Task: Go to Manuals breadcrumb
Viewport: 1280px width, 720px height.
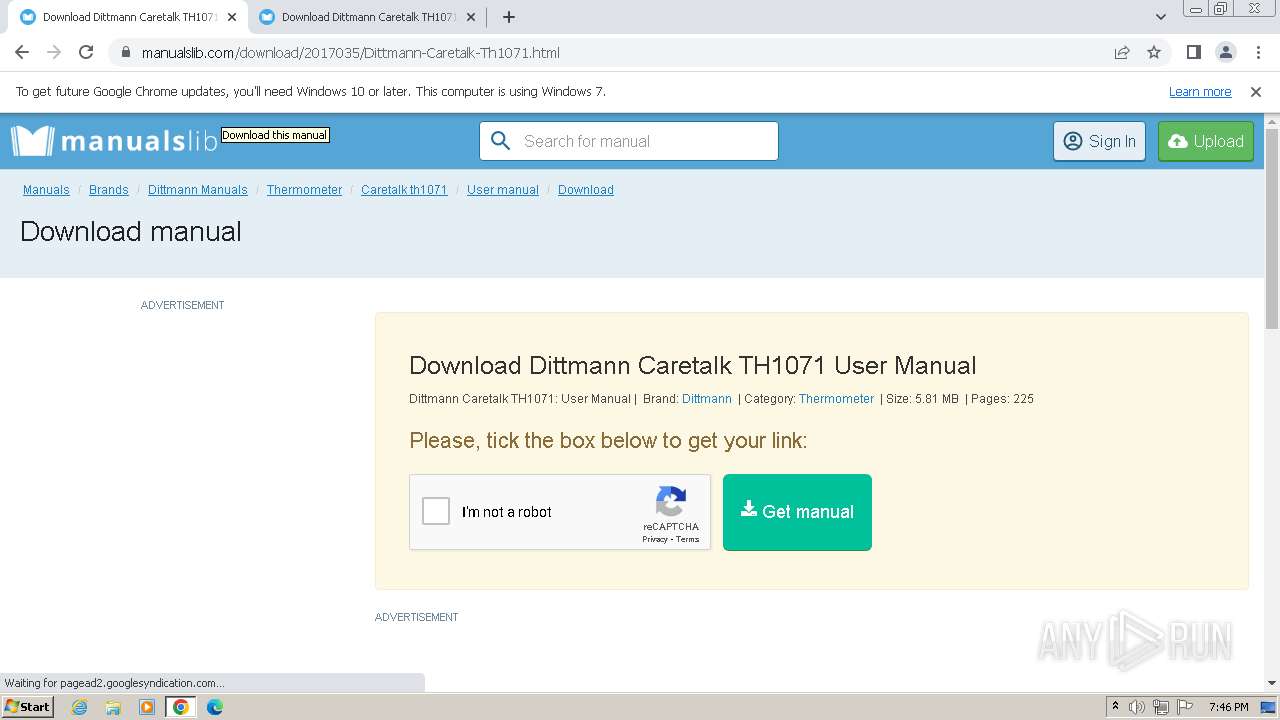Action: coord(46,190)
